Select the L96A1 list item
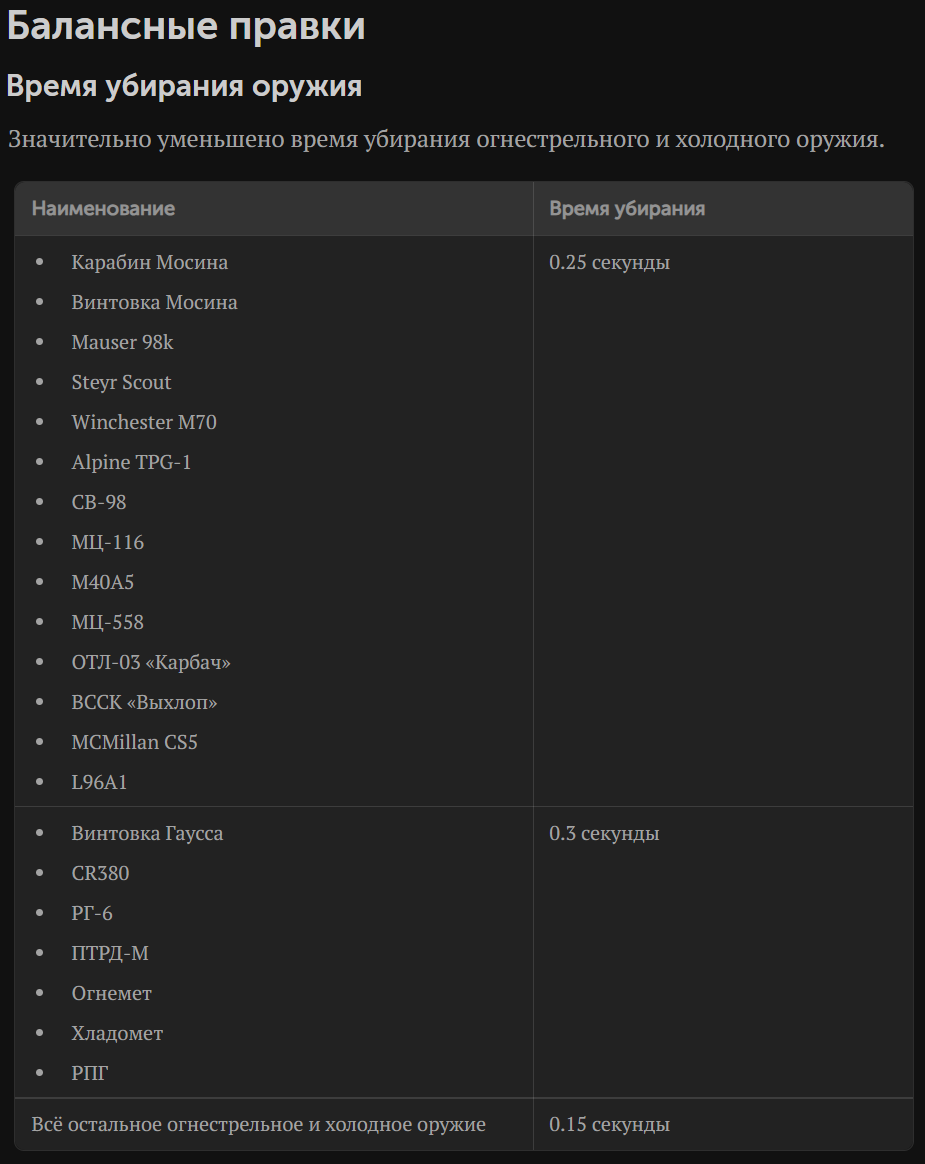Screen dimensions: 925x1164 (x=99, y=782)
